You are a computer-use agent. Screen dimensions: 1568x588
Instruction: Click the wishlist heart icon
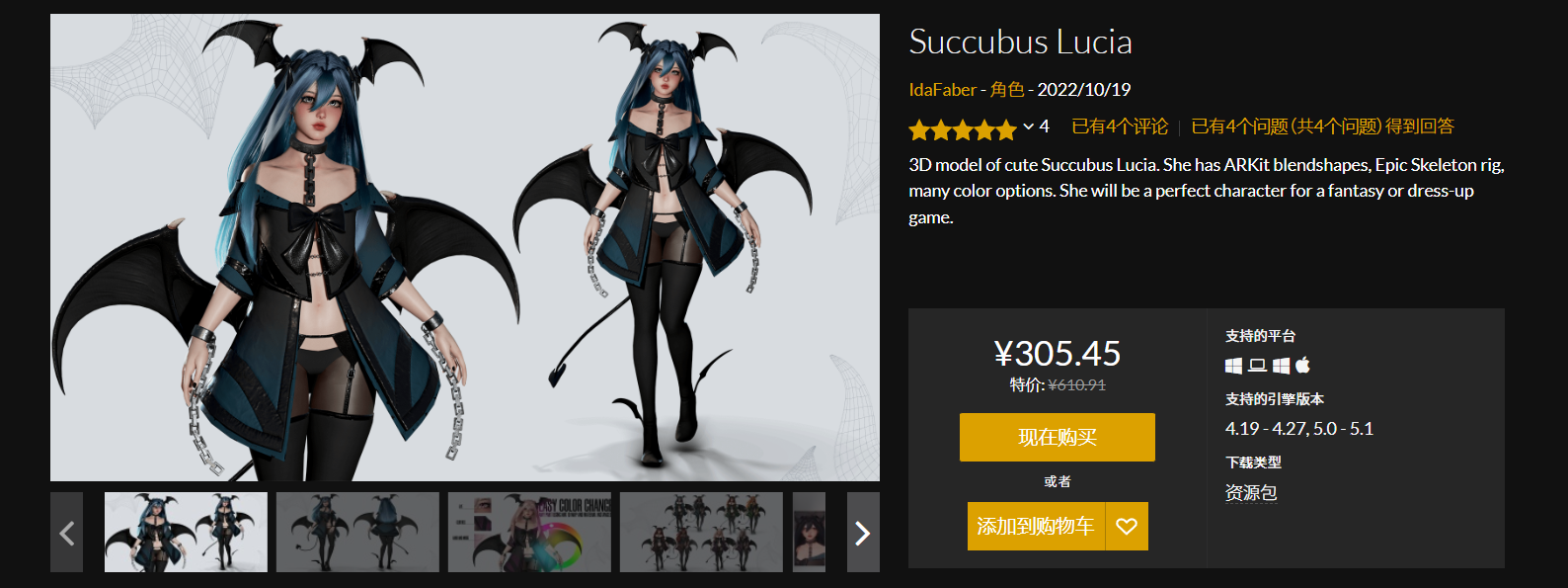1127,527
